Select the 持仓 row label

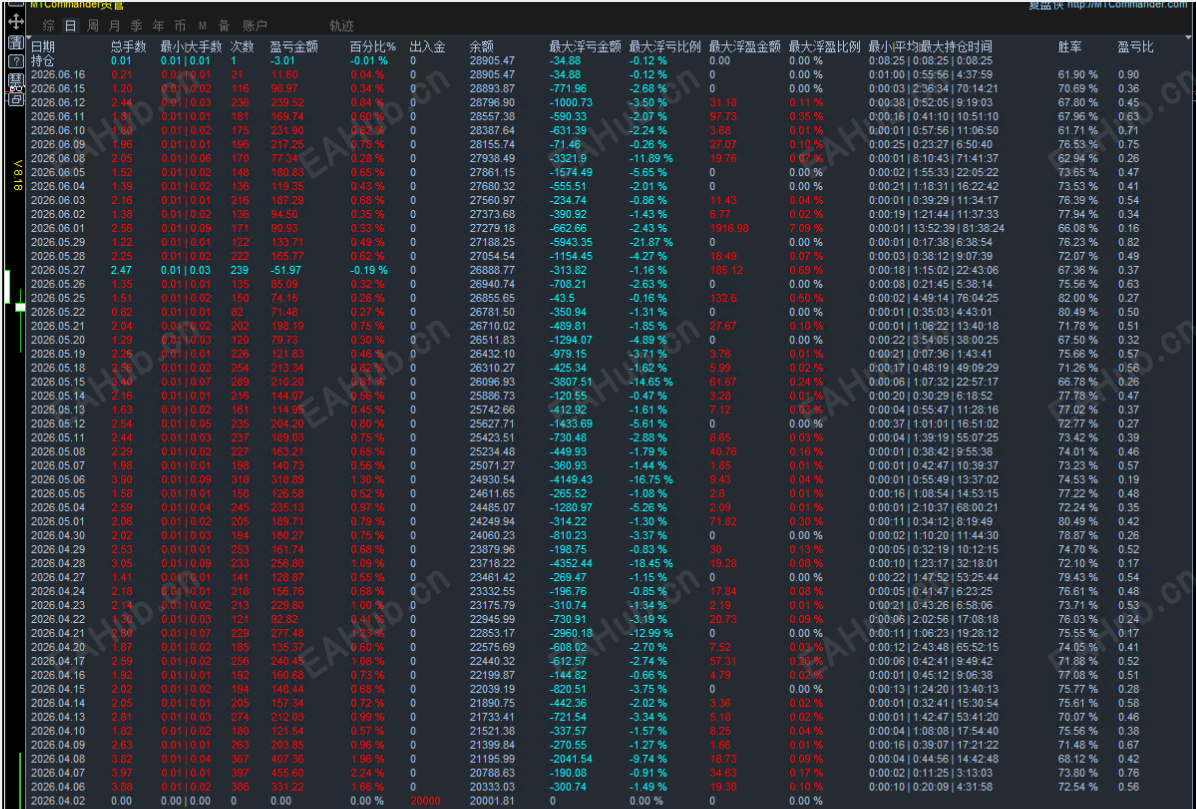tap(43, 61)
